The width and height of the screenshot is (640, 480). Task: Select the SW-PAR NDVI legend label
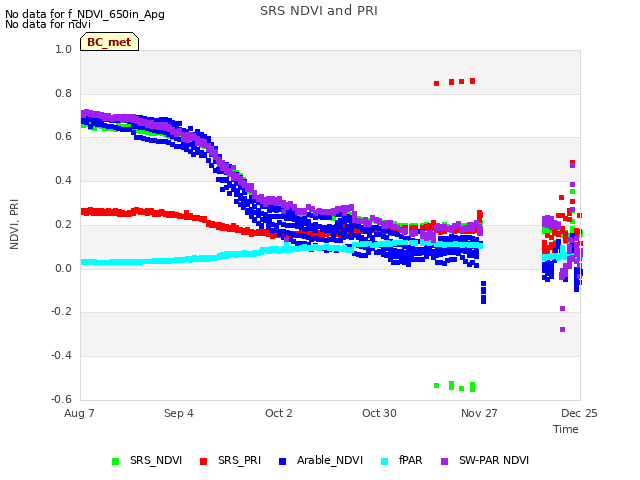(494, 460)
